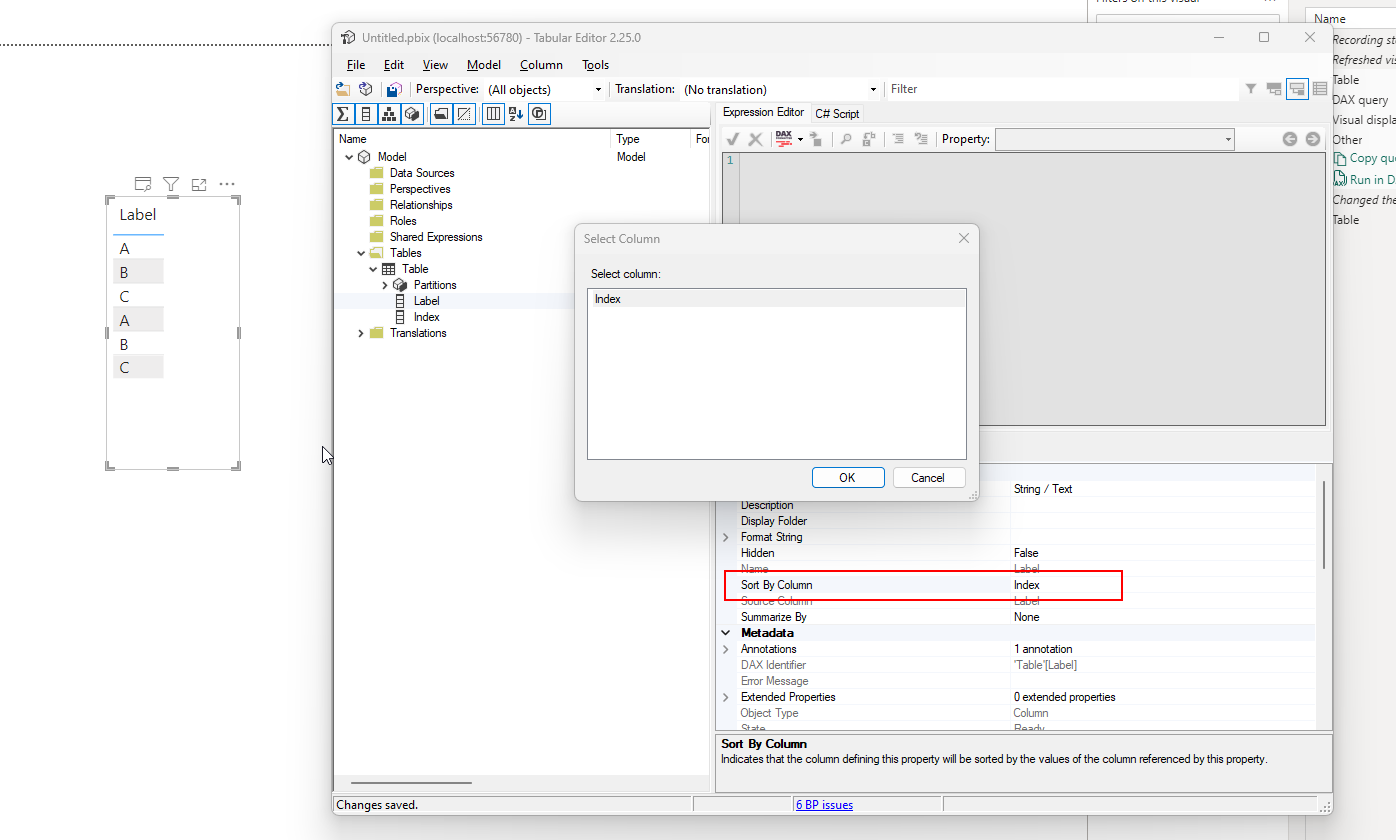Open the 6 BP issues link
This screenshot has width=1396, height=840.
click(824, 804)
